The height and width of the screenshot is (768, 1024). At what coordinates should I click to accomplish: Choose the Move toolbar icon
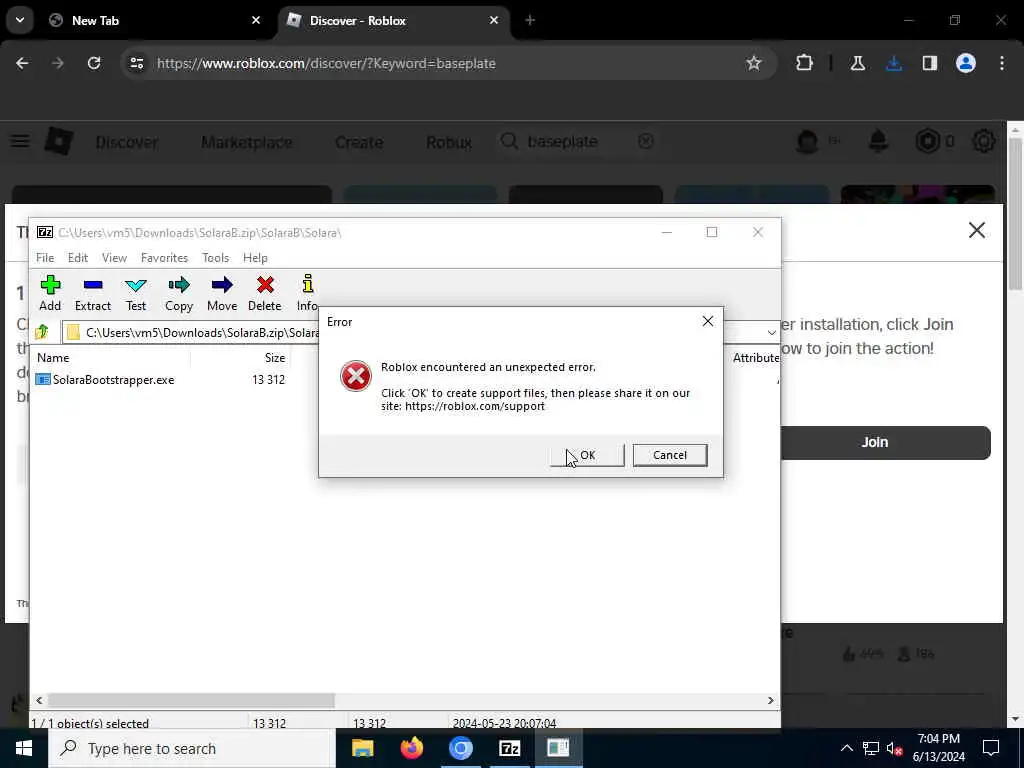point(222,285)
